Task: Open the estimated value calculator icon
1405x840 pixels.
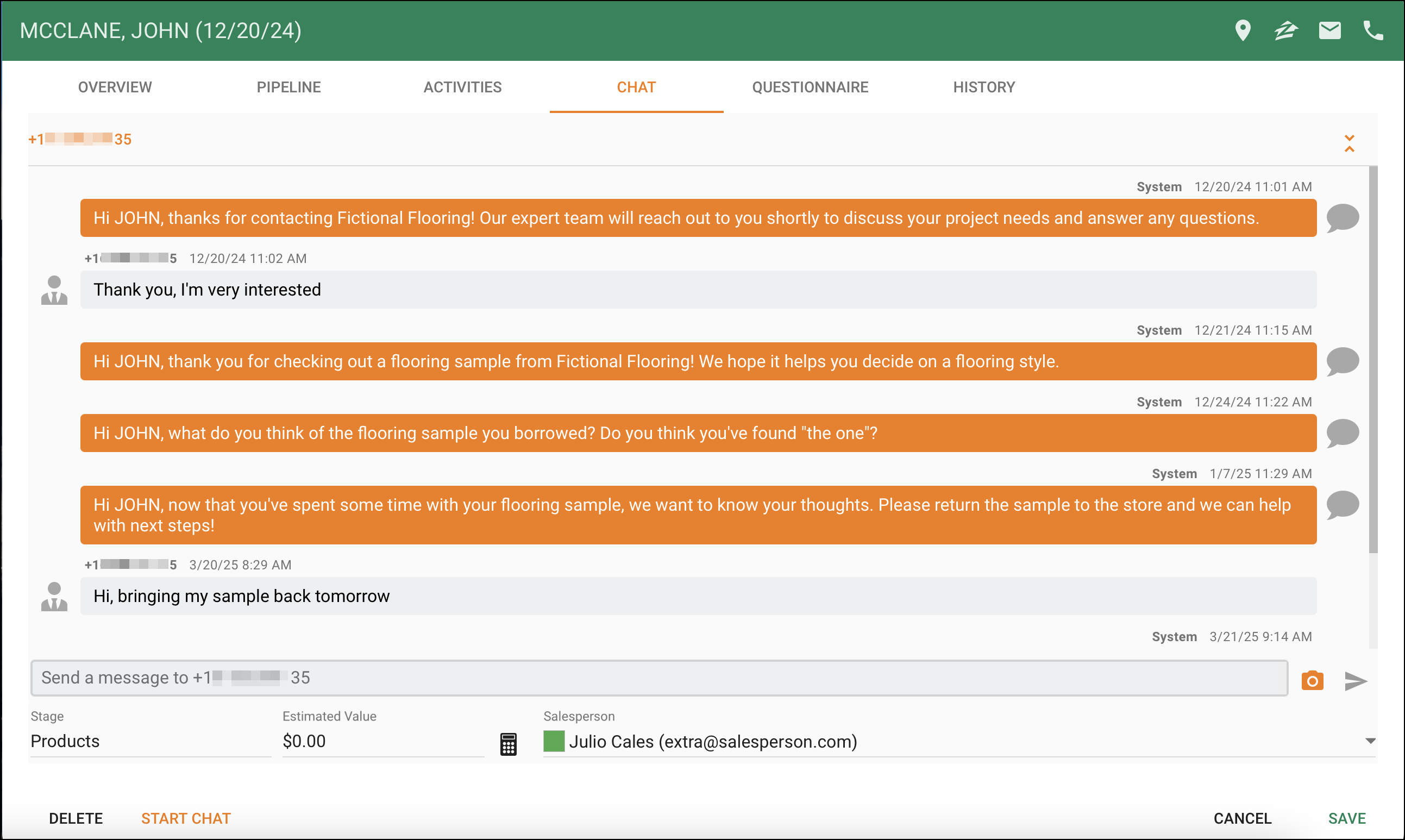Action: tap(507, 744)
